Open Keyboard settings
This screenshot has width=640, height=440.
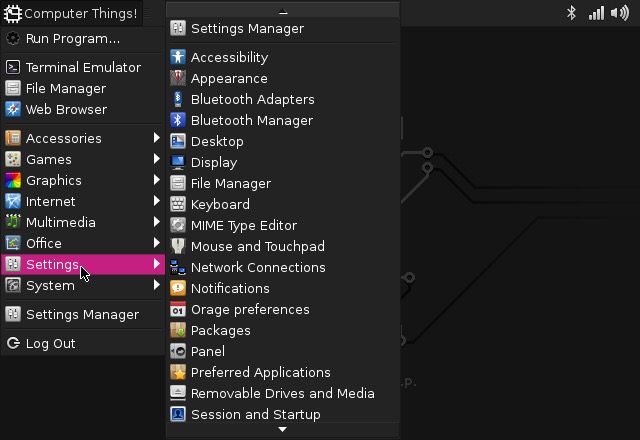(220, 204)
